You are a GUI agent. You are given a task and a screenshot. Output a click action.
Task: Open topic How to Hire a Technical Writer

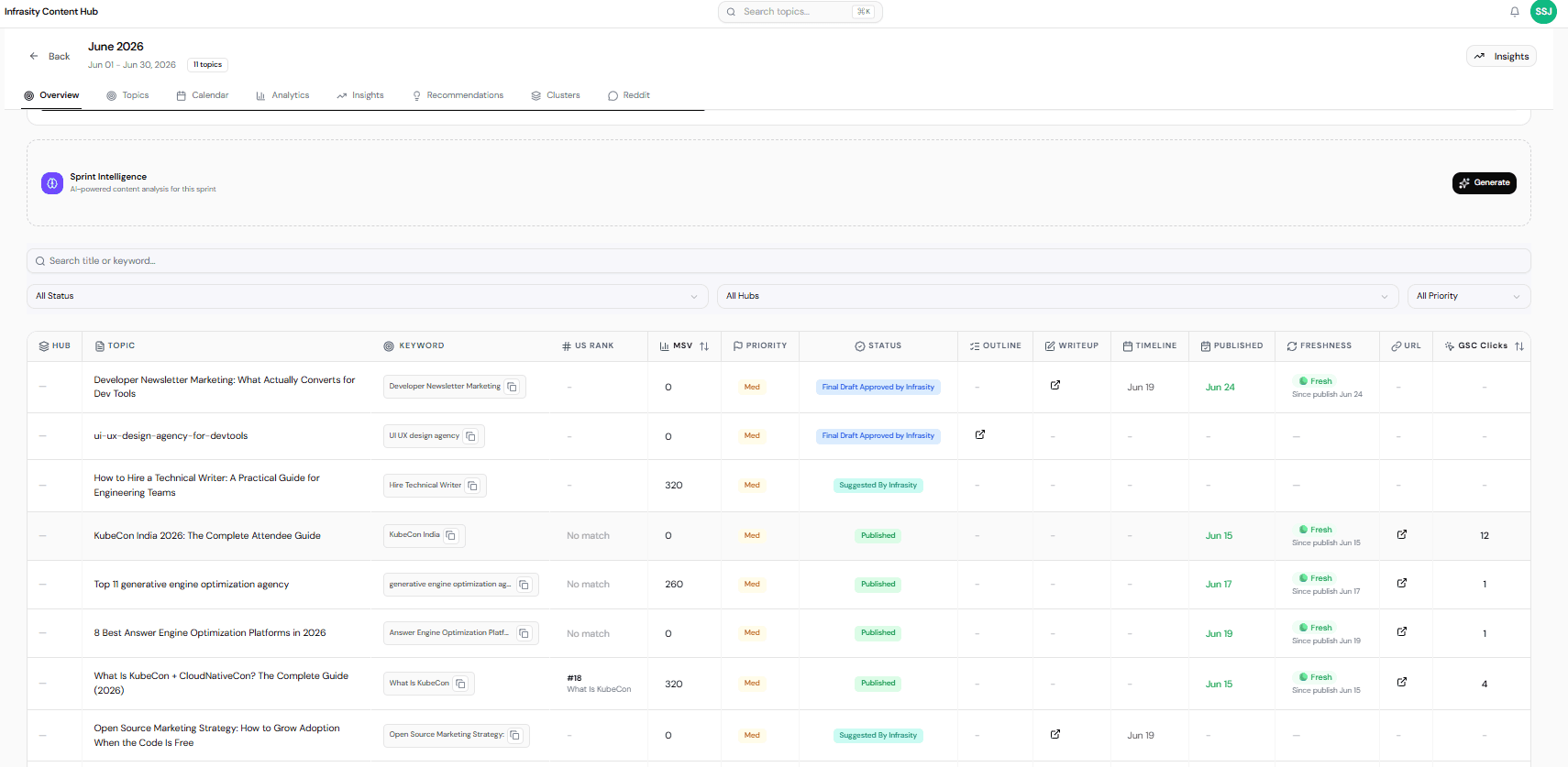[x=206, y=486]
